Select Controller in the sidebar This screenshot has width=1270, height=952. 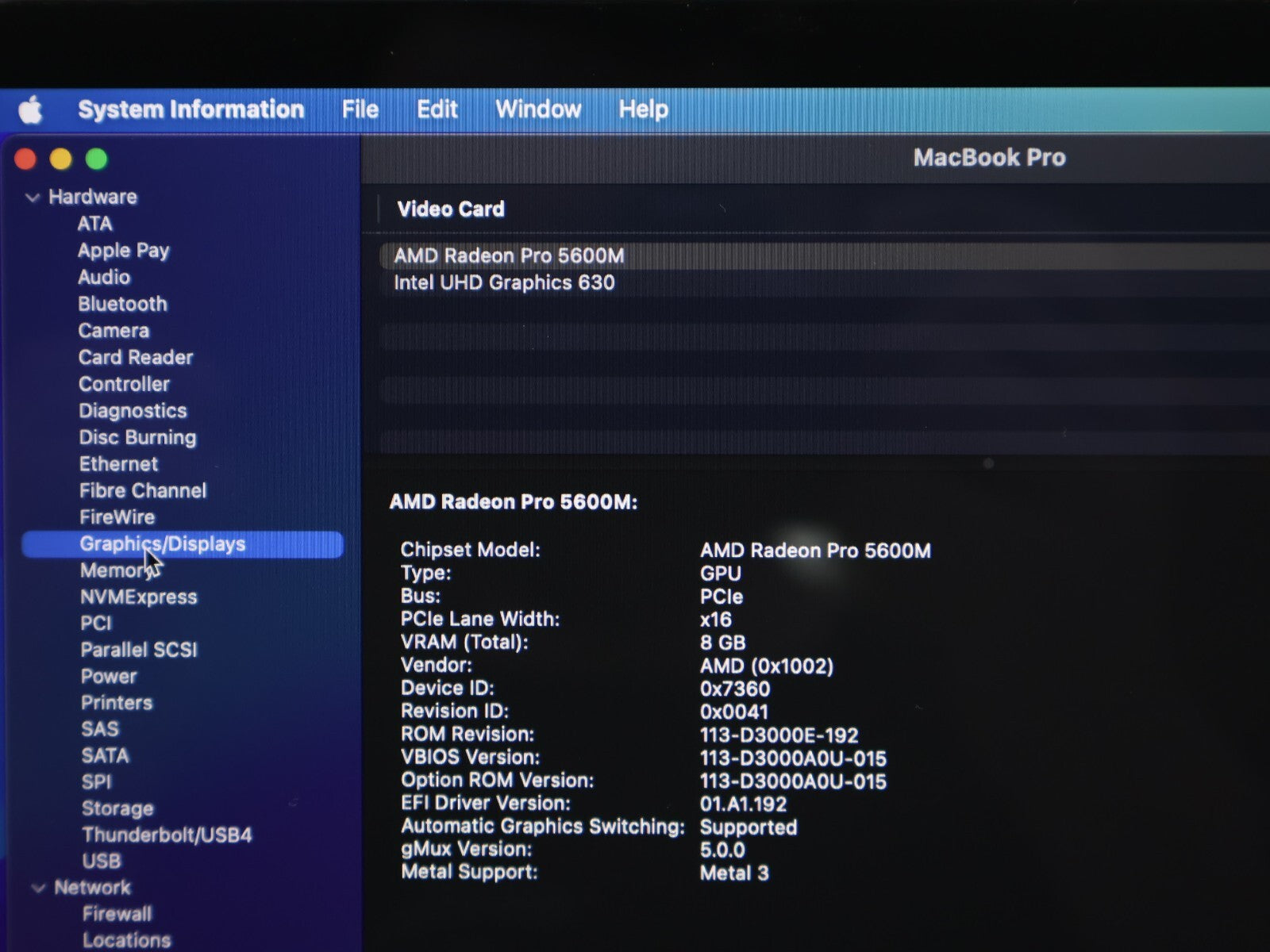point(124,384)
